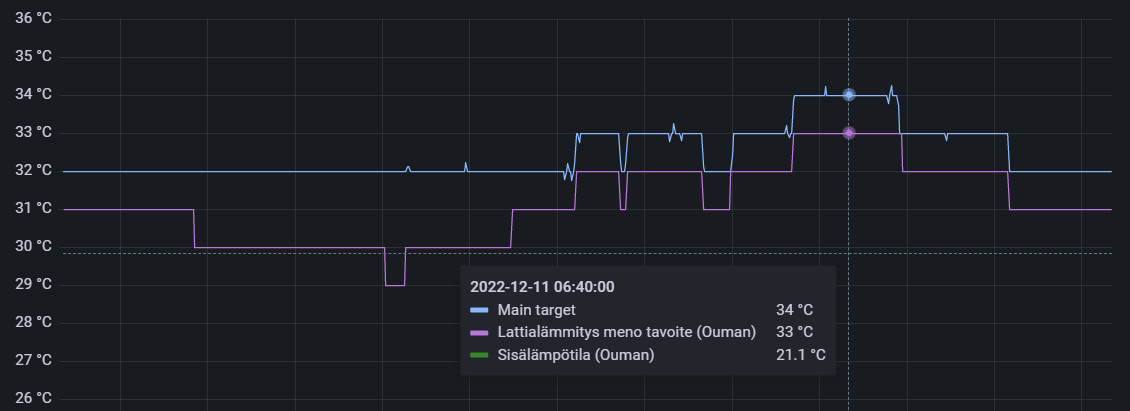Click the 29 °C y-axis label

coord(33,285)
